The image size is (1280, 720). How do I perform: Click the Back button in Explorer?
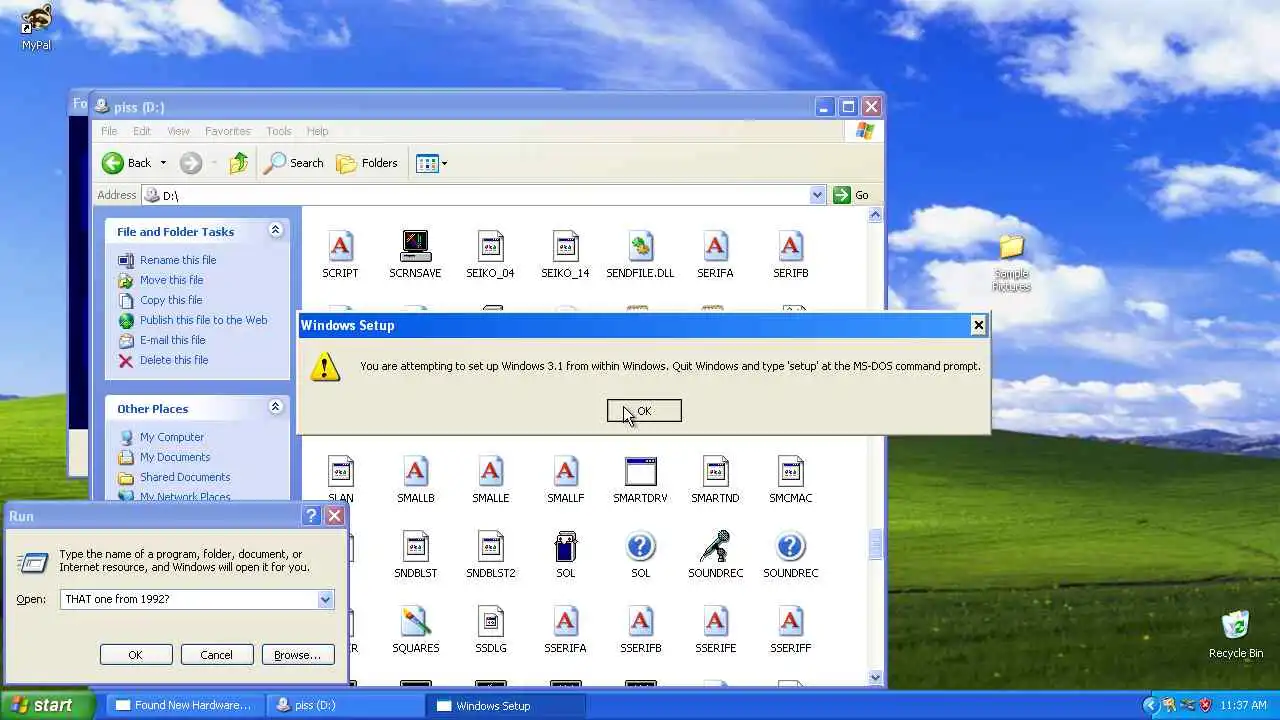point(127,163)
